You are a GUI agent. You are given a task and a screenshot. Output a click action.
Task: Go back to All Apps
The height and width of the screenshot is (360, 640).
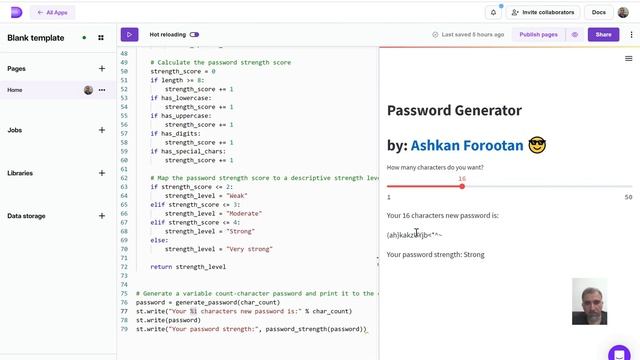52,13
